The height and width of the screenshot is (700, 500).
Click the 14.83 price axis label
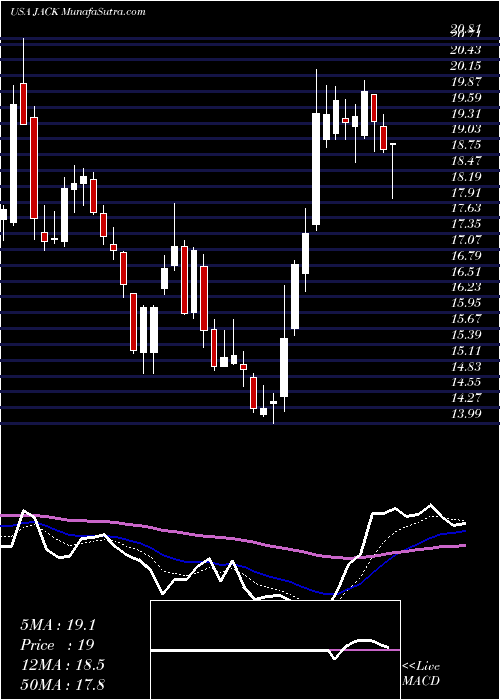(465, 367)
